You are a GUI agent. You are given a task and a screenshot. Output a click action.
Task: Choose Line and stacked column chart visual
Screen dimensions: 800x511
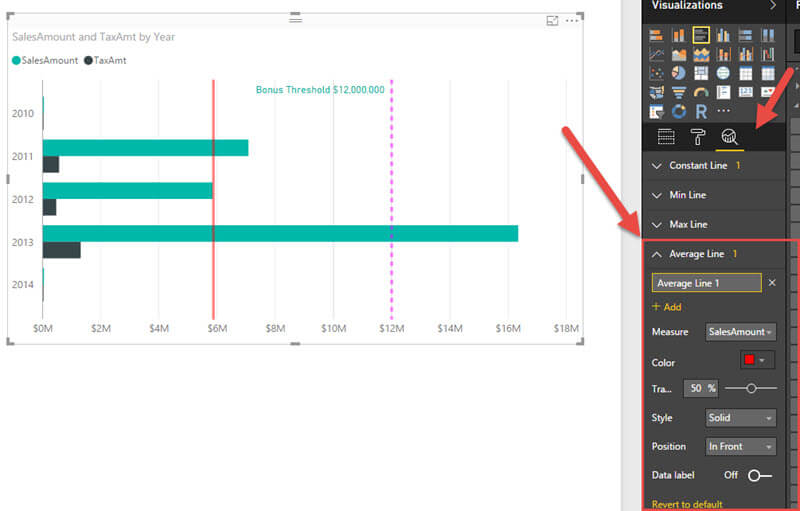(x=723, y=54)
